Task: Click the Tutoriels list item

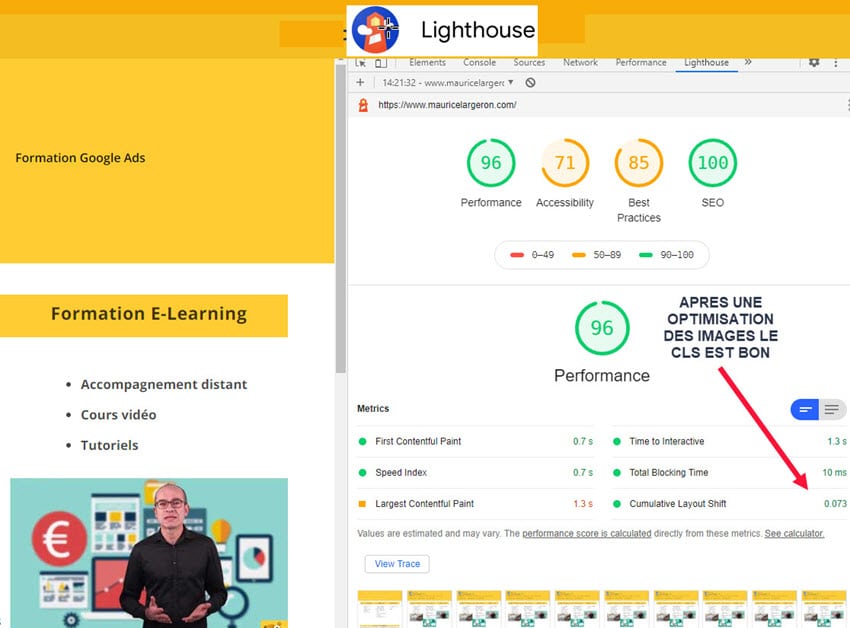Action: coord(110,445)
